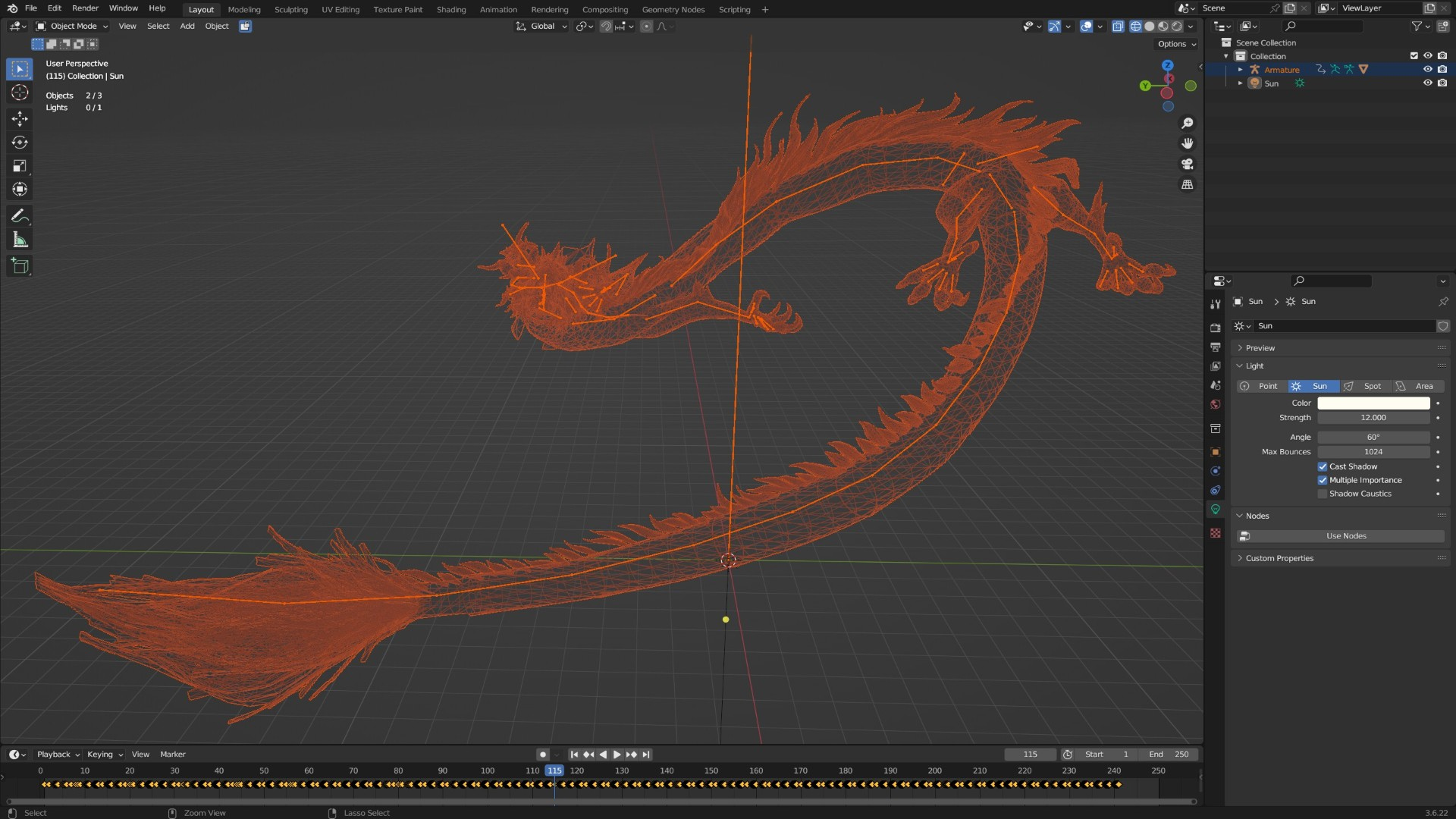1456x819 pixels.
Task: Collapse the Collection in outliner
Action: 1226,56
